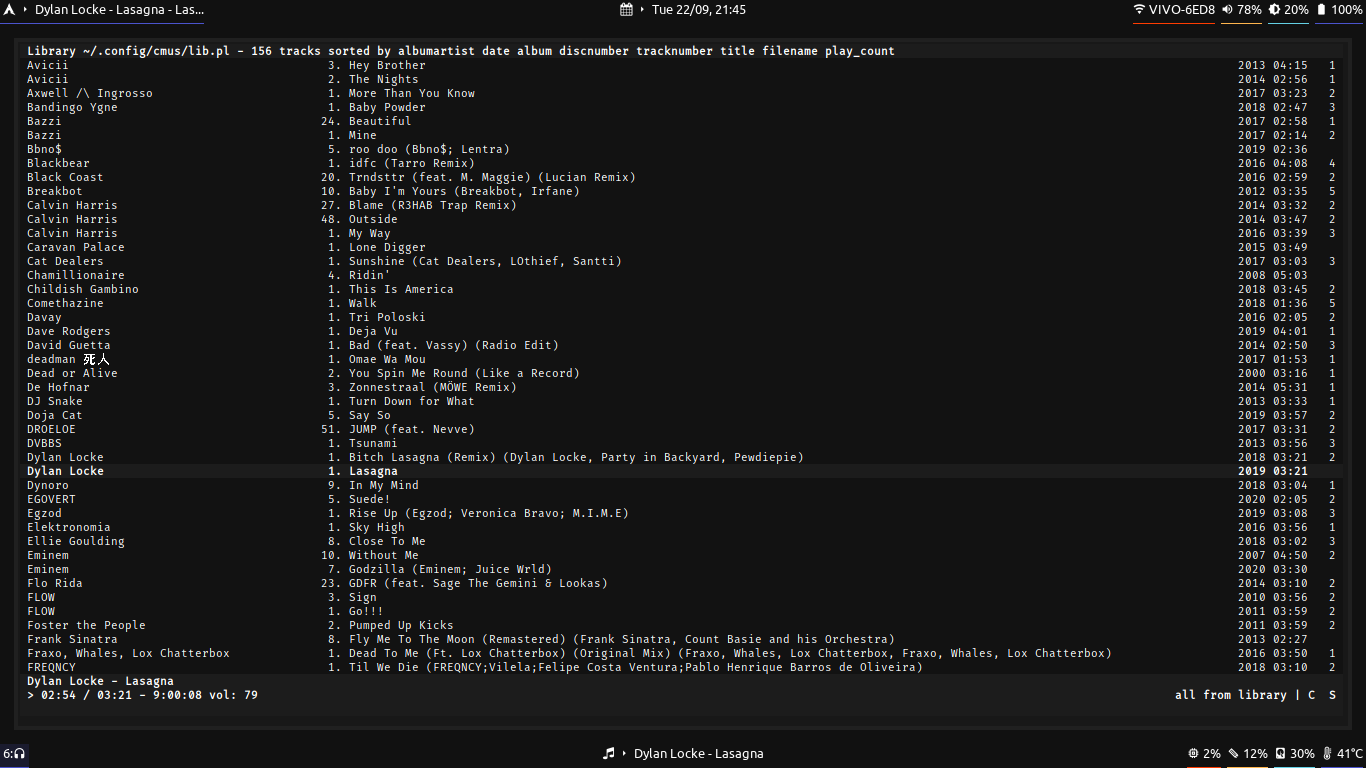Click 'Dylan Locke - Lasagna' in the bottom bar
The height and width of the screenshot is (768, 1366).
tap(699, 754)
